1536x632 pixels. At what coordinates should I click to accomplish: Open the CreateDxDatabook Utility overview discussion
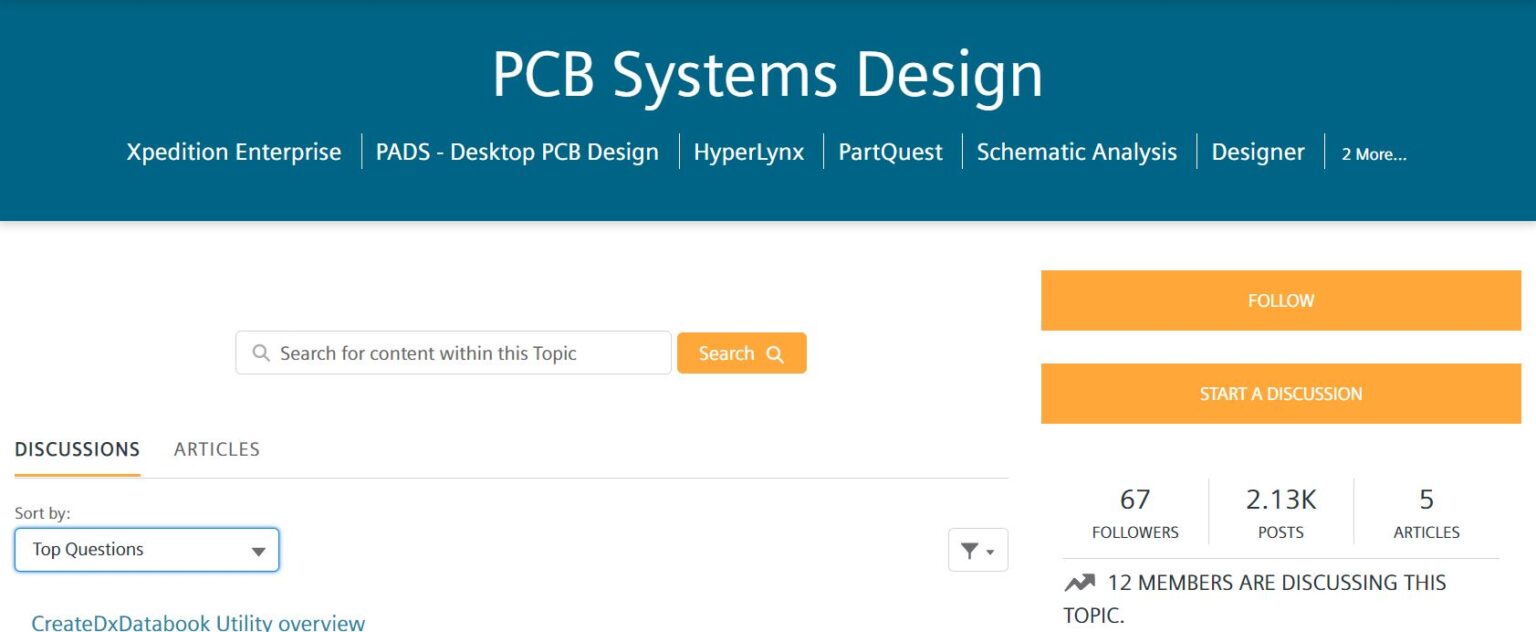click(196, 622)
